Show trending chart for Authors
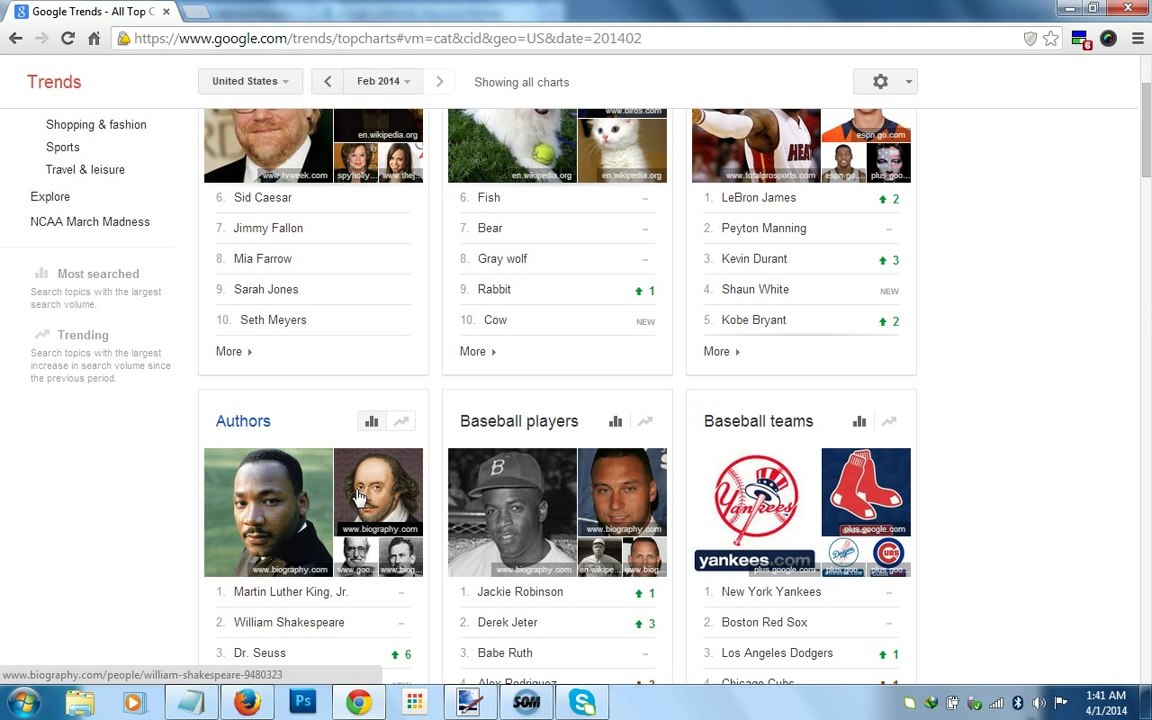This screenshot has width=1152, height=720. coord(401,421)
